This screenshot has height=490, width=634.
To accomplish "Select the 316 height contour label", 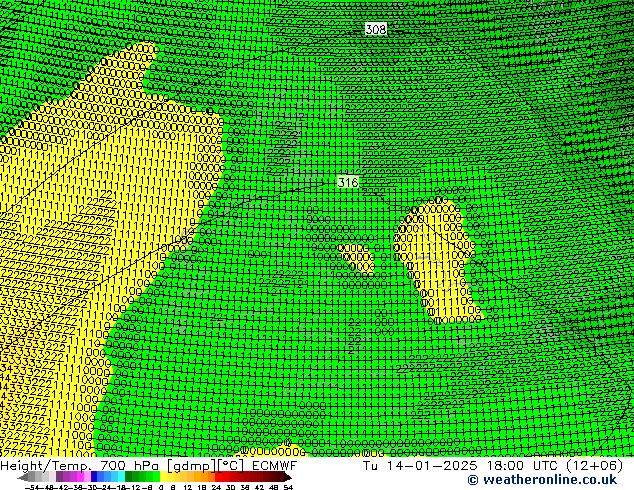I will (348, 182).
